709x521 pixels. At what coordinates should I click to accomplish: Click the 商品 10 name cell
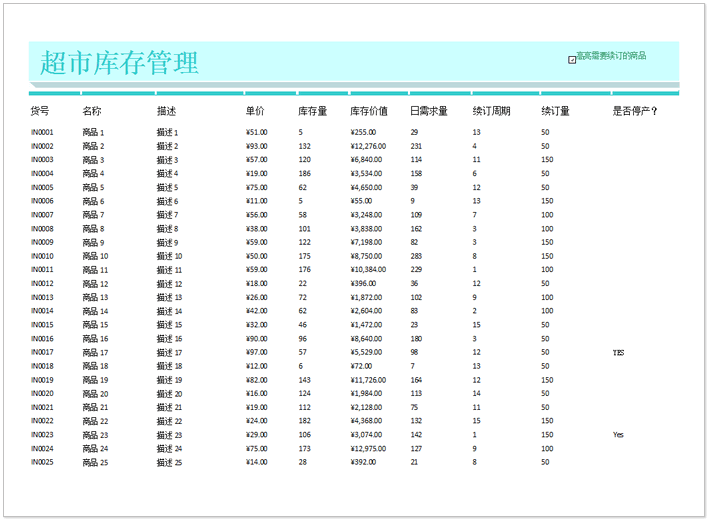click(95, 256)
